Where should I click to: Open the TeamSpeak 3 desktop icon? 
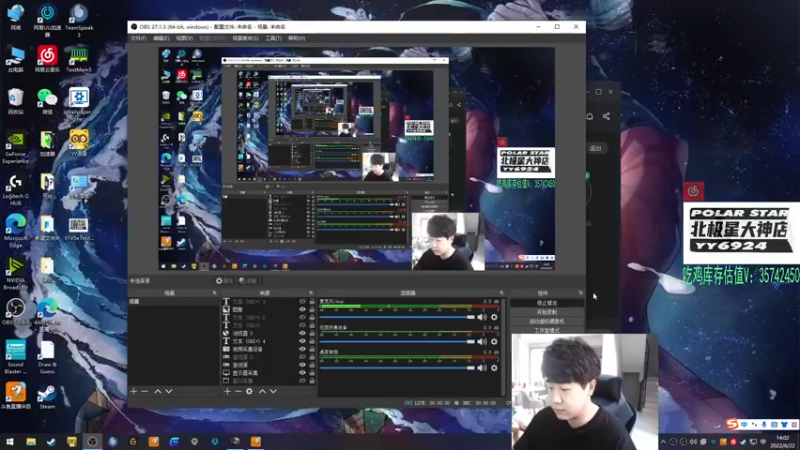point(79,20)
